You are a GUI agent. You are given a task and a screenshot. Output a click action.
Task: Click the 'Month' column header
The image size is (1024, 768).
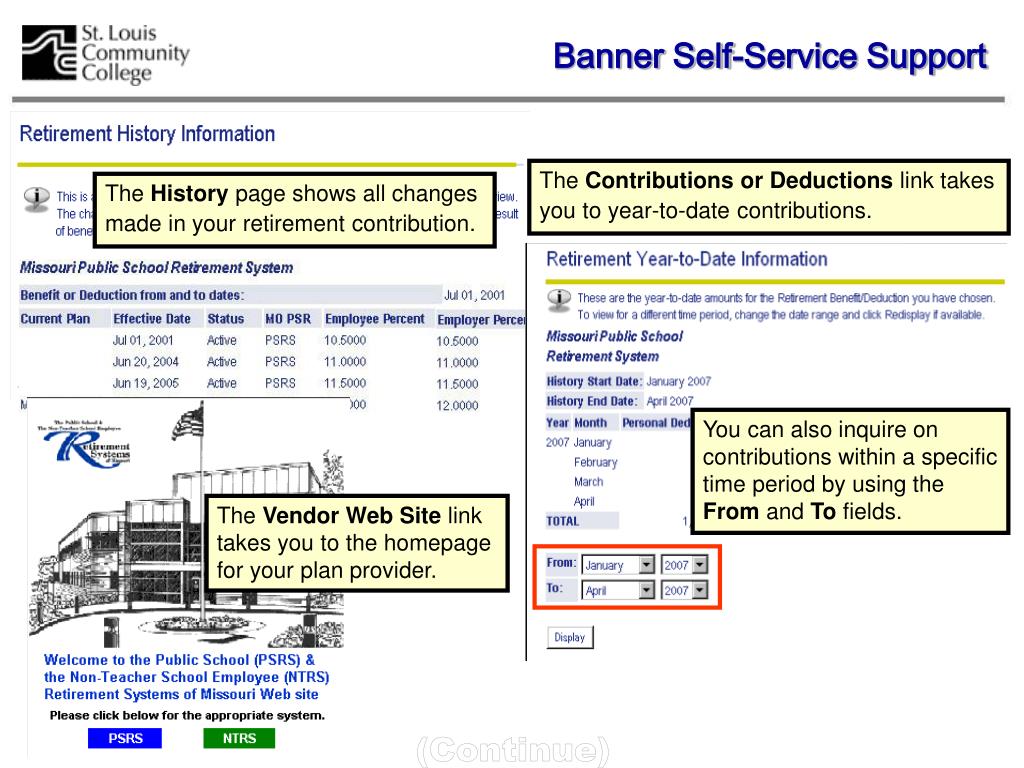pos(590,423)
